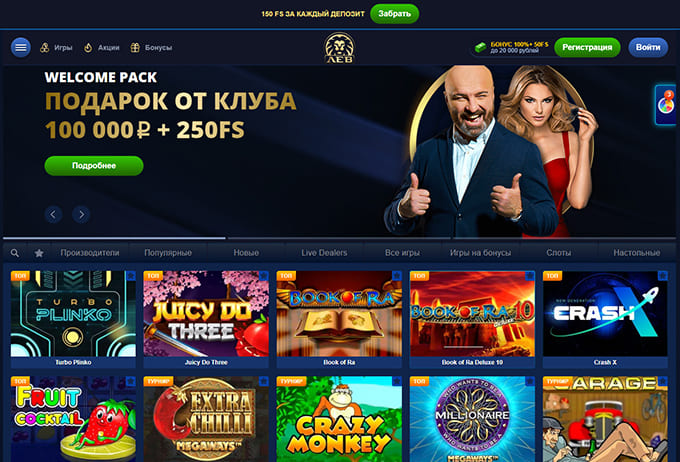The width and height of the screenshot is (680, 462).
Task: Toggle favorite star on Crash X
Action: point(663,276)
